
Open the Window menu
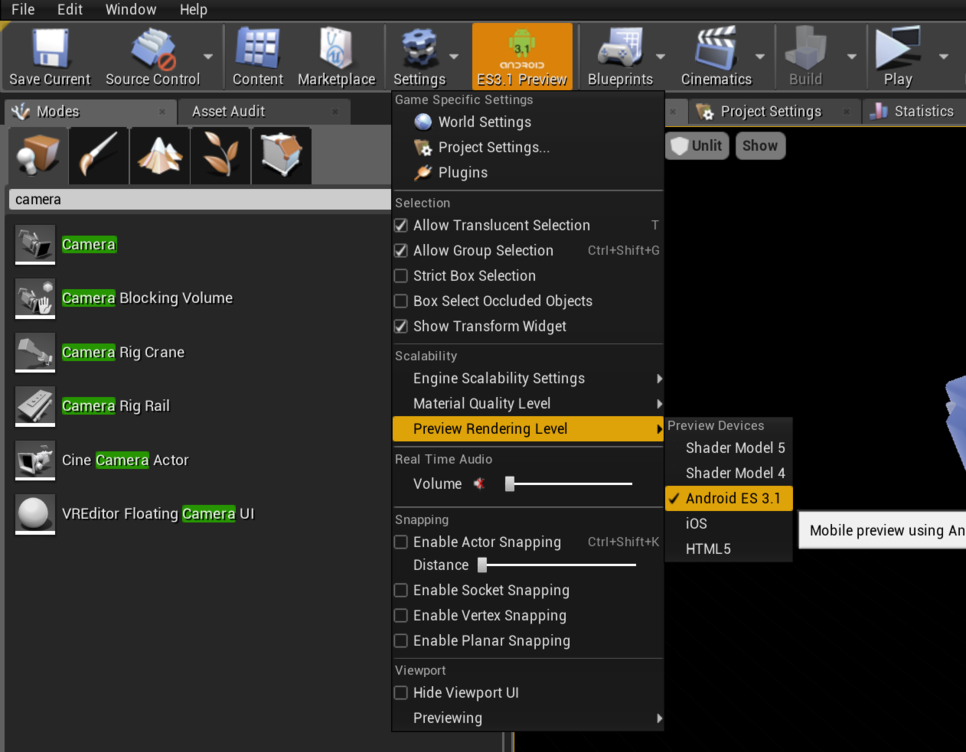point(131,9)
